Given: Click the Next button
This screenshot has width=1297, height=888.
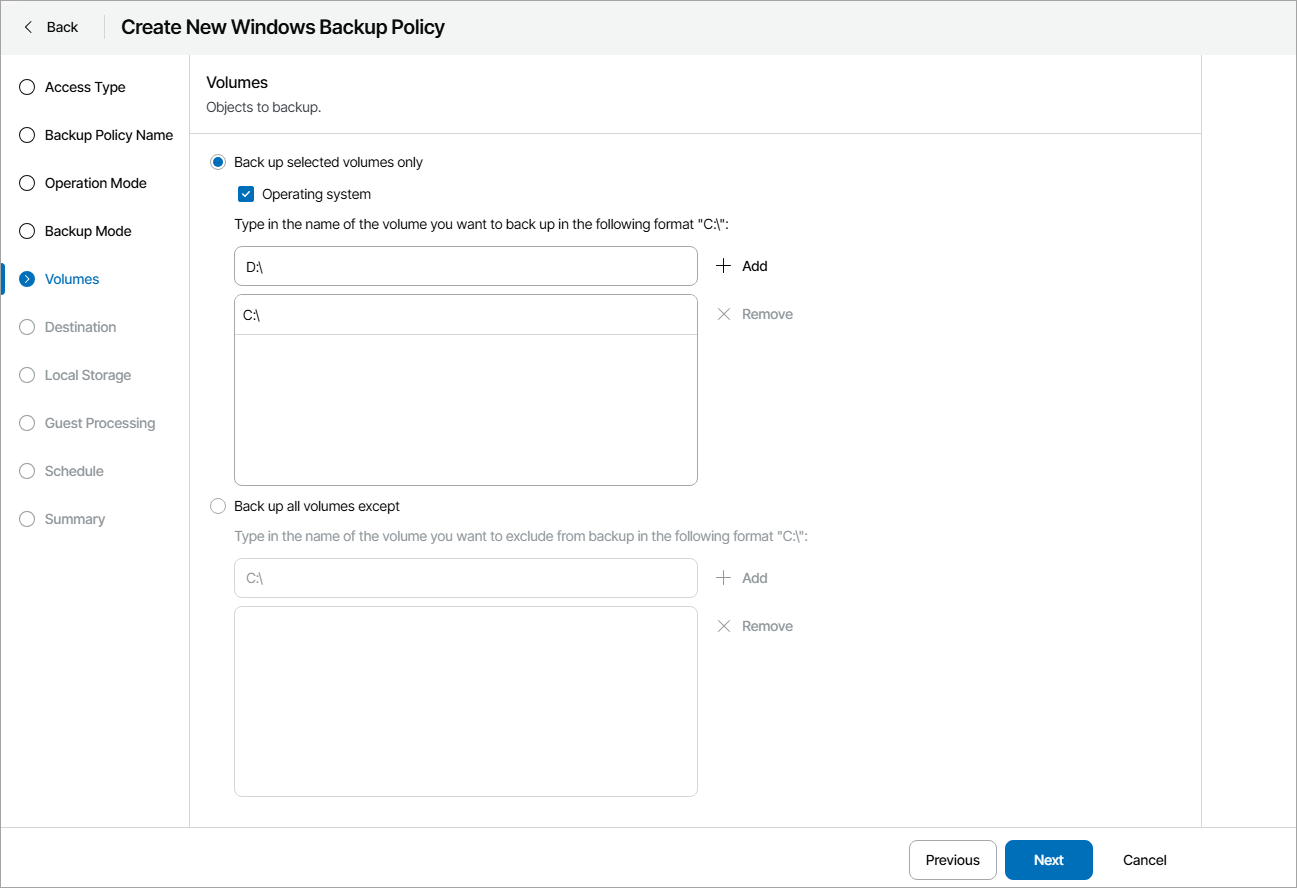Looking at the screenshot, I should coord(1048,860).
